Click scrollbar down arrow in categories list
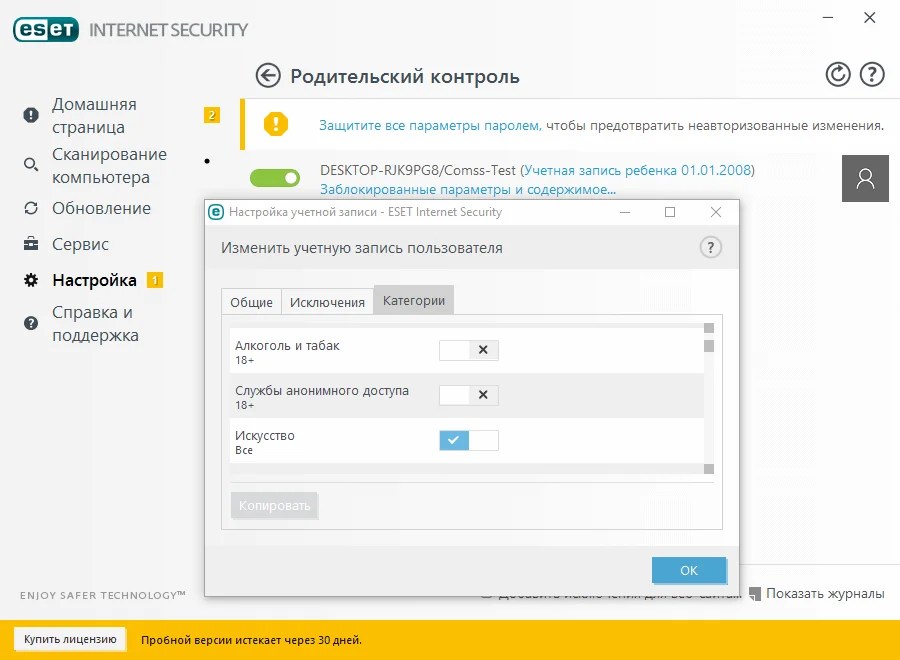The width and height of the screenshot is (900, 660). [x=709, y=469]
